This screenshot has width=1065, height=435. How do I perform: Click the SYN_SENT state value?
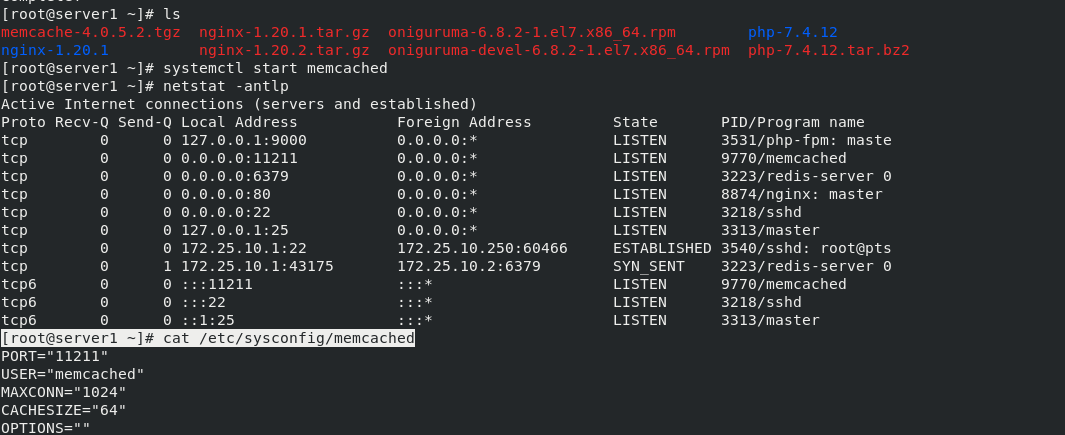pyautogui.click(x=649, y=266)
